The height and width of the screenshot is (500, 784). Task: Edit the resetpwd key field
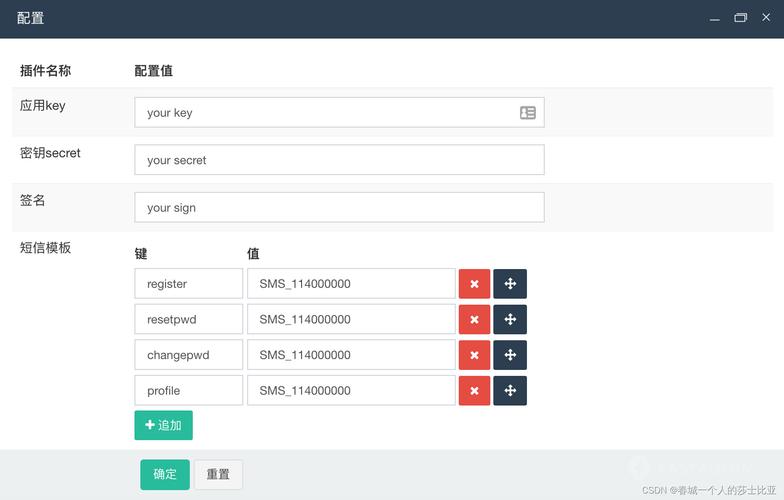[188, 319]
